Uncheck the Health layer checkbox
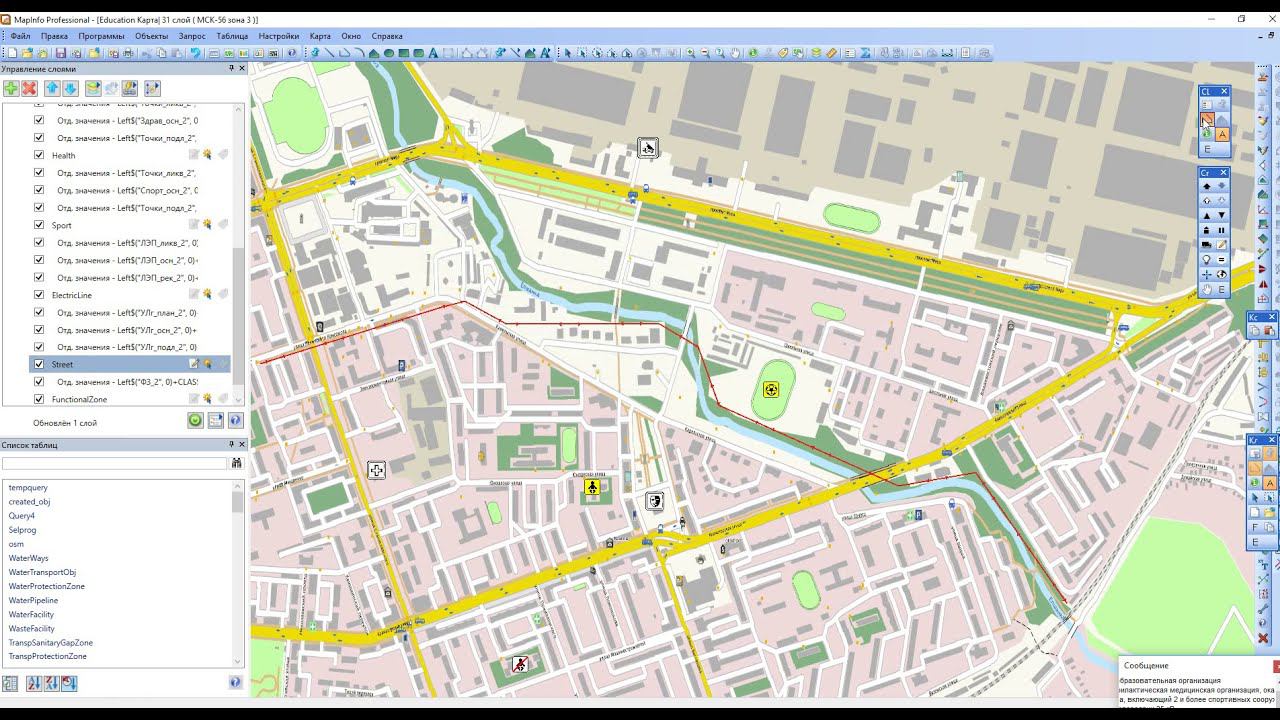The height and width of the screenshot is (720, 1280). [x=39, y=155]
